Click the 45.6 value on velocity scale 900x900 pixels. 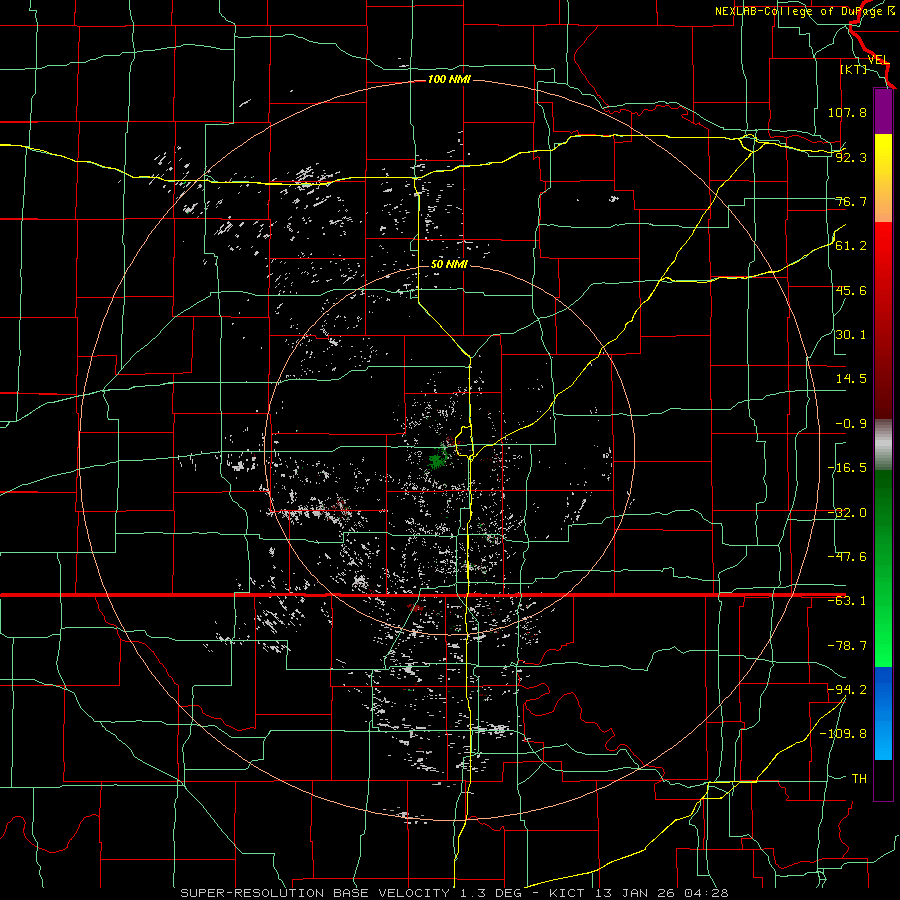click(x=851, y=290)
